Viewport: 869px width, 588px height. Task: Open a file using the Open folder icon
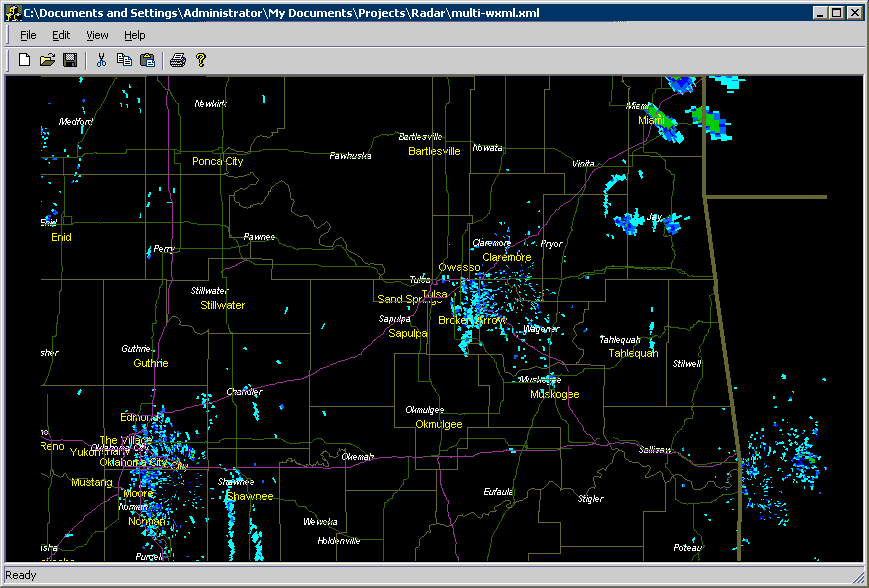pos(46,59)
